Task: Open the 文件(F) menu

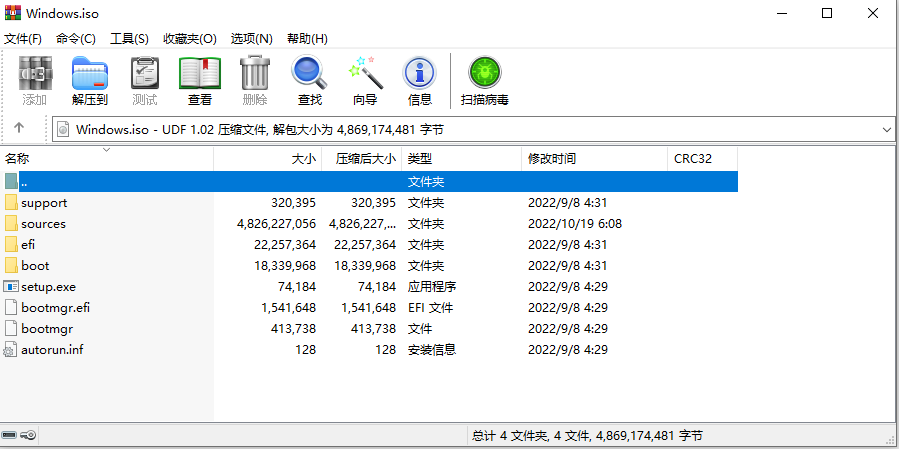Action: [23, 39]
